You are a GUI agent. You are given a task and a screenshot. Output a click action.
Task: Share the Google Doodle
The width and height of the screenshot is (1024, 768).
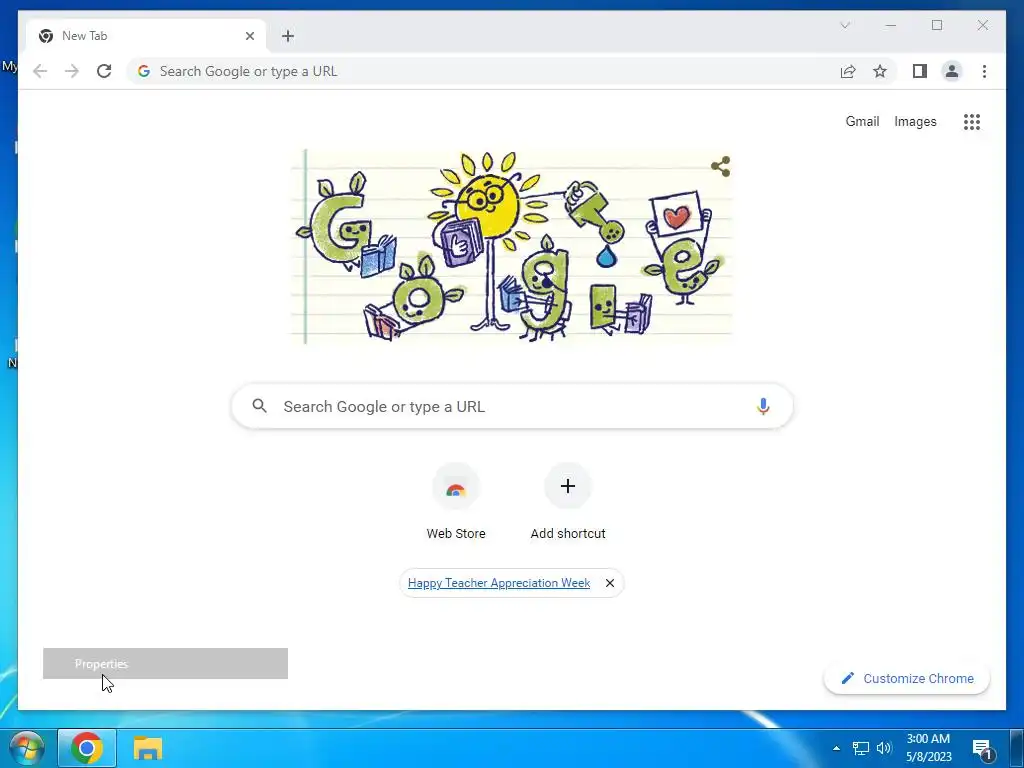[720, 167]
